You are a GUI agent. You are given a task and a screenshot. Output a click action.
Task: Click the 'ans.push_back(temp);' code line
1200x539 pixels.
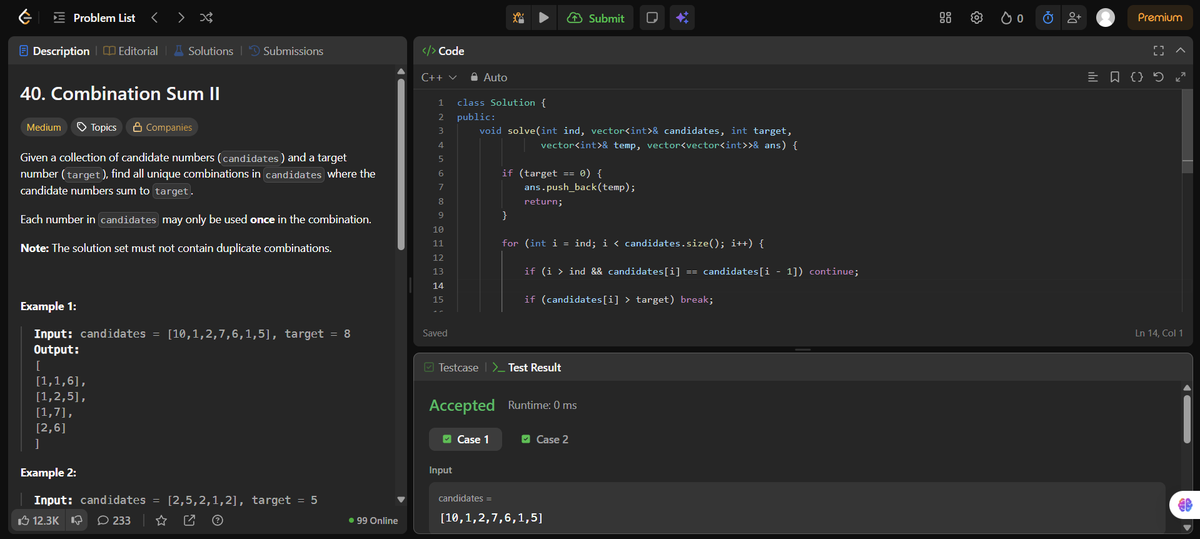(x=580, y=187)
